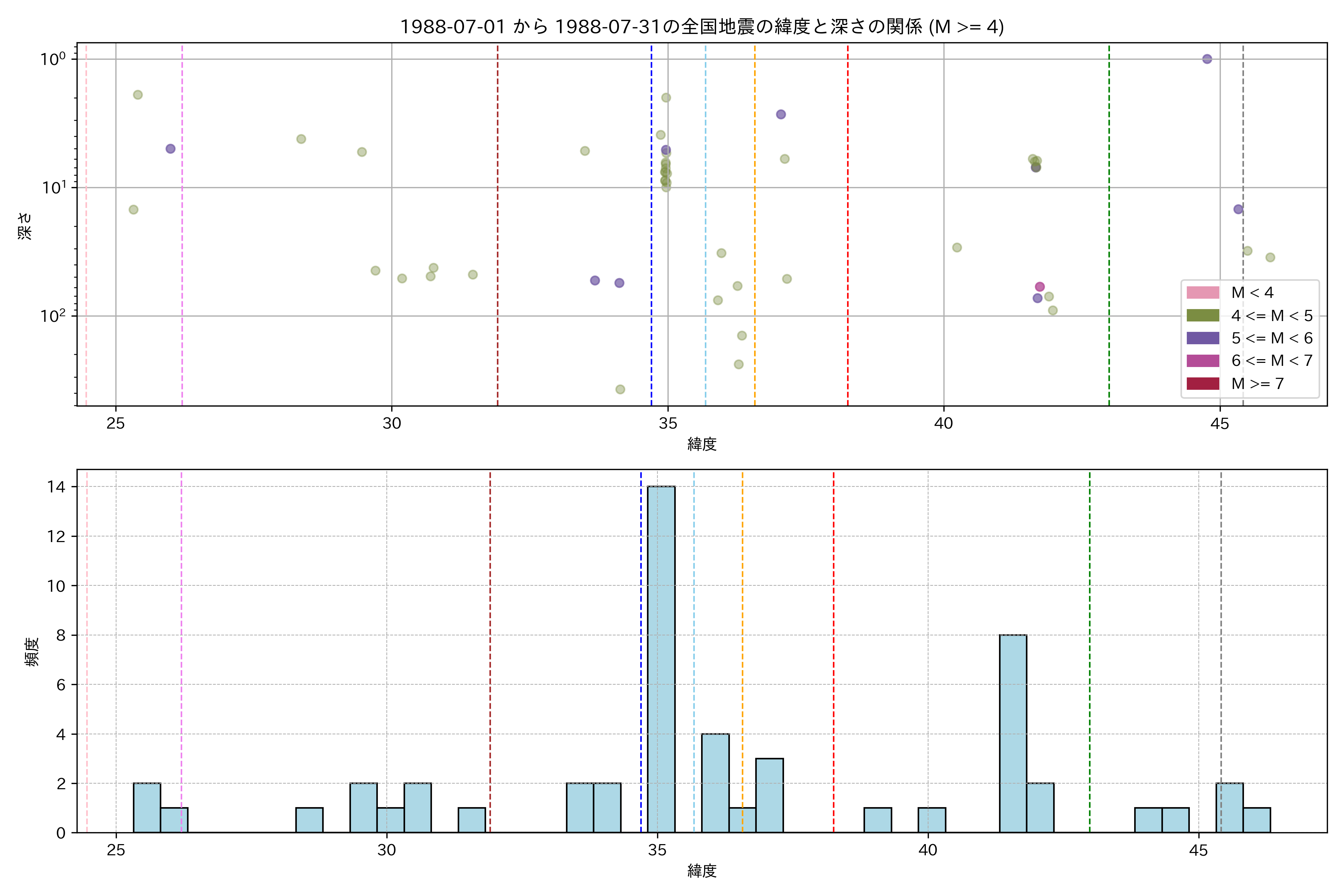The width and height of the screenshot is (1344, 896).
Task: Click the 緯度 label under the histogram
Action: point(702,871)
